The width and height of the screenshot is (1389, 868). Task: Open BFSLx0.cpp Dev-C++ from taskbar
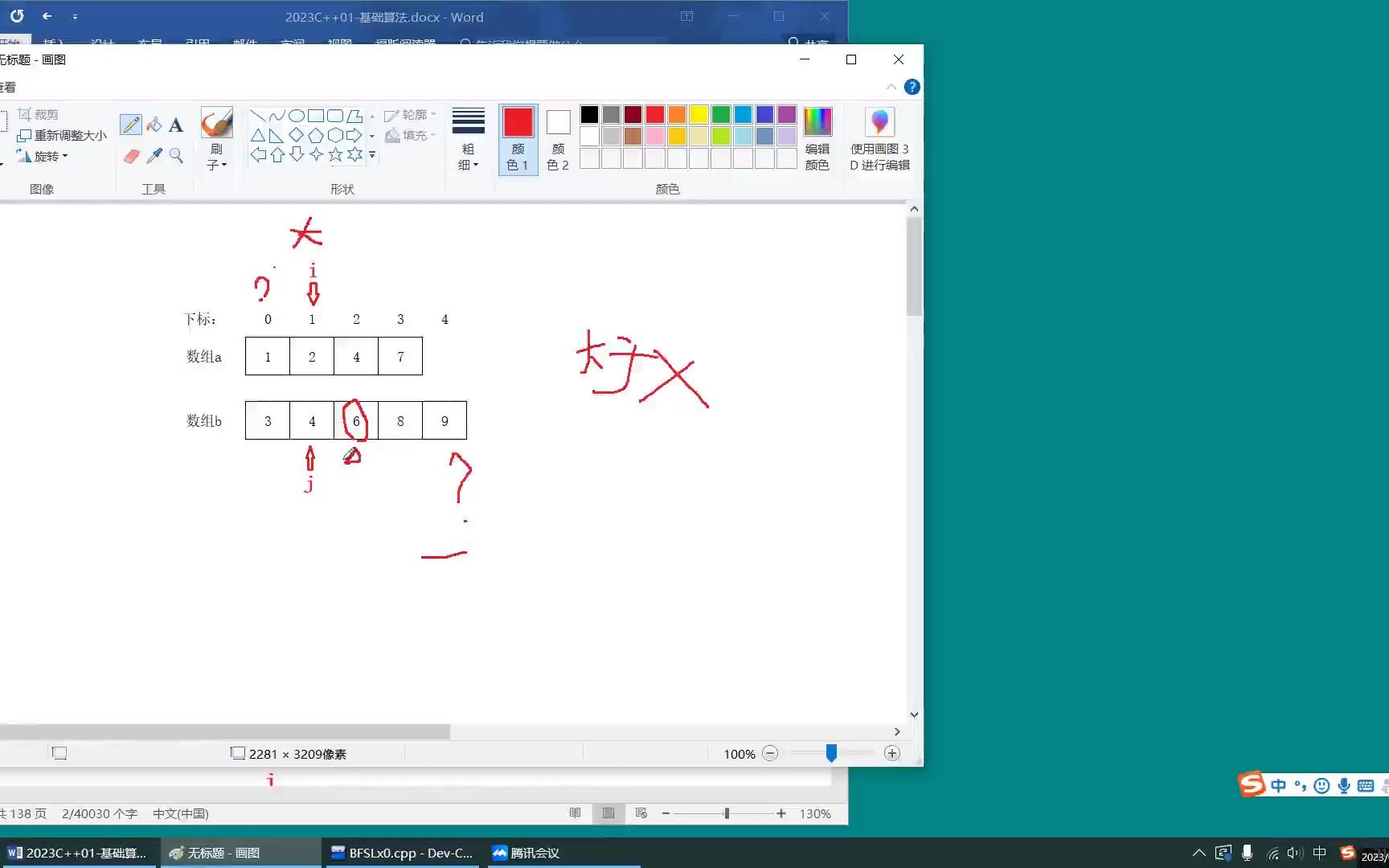pyautogui.click(x=402, y=853)
